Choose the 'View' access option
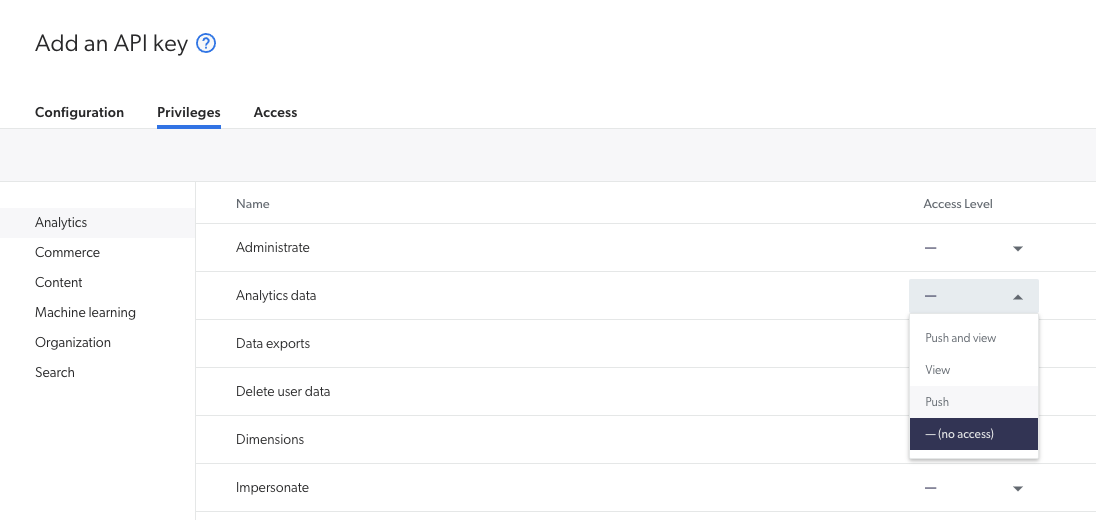Viewport: 1096px width, 520px height. [x=937, y=370]
